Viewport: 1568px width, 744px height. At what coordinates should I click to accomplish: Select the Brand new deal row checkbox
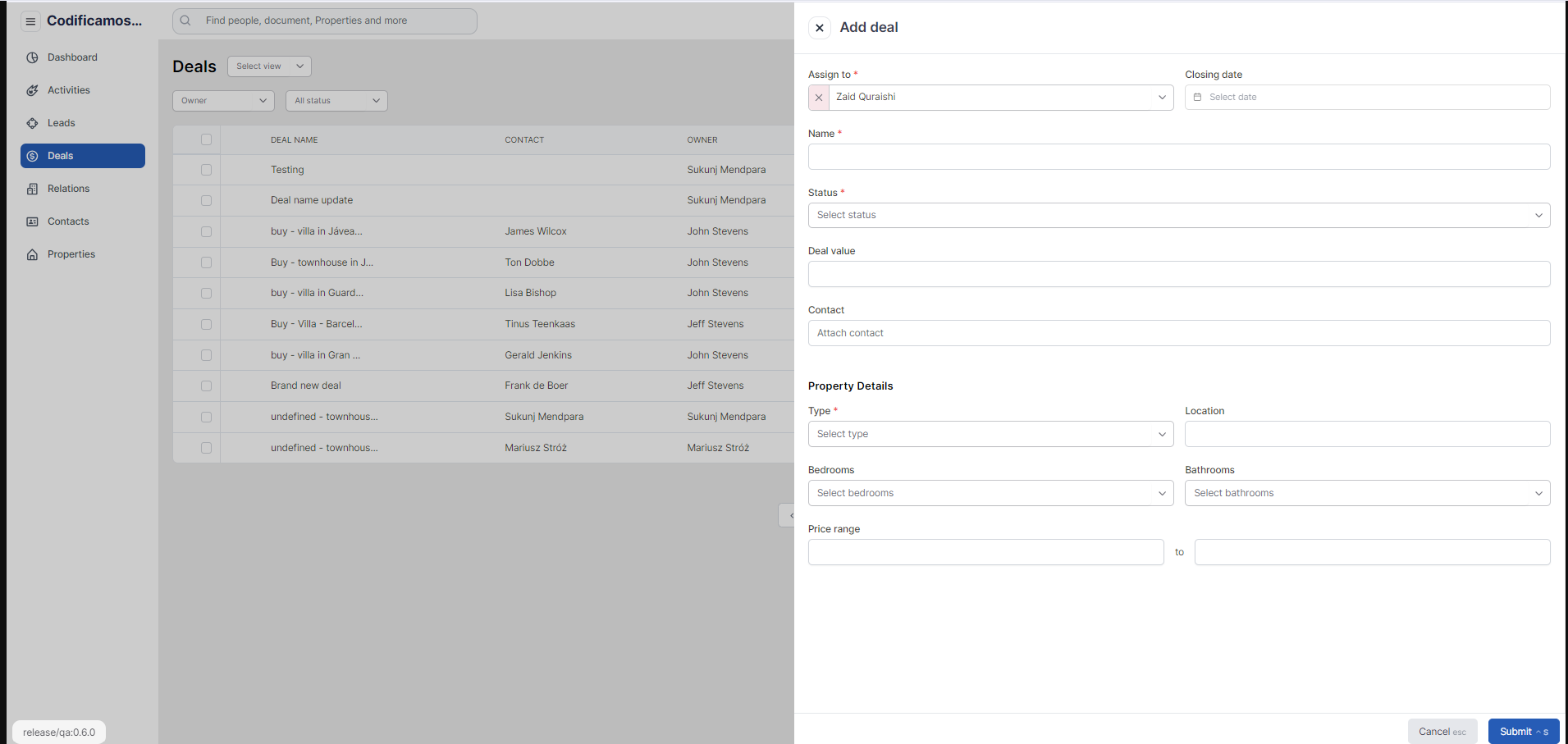click(x=206, y=386)
